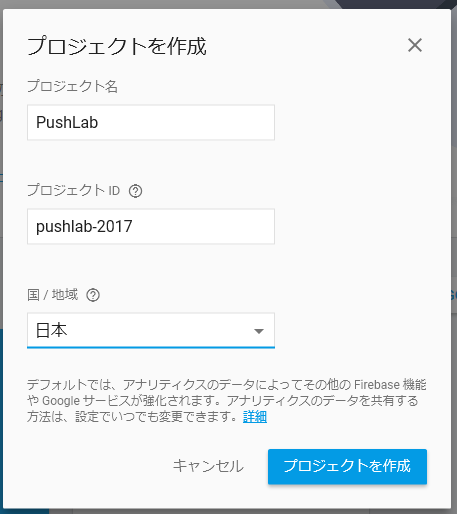Expand the country dropdown arrow
The width and height of the screenshot is (457, 514).
pyautogui.click(x=259, y=331)
